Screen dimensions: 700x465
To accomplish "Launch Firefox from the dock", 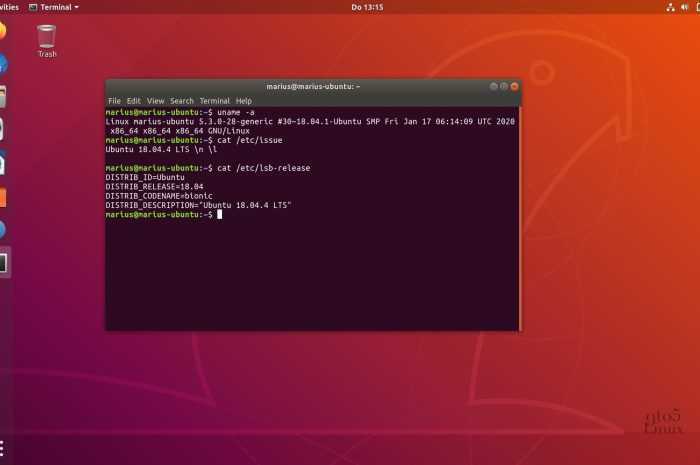I will pos(2,31).
